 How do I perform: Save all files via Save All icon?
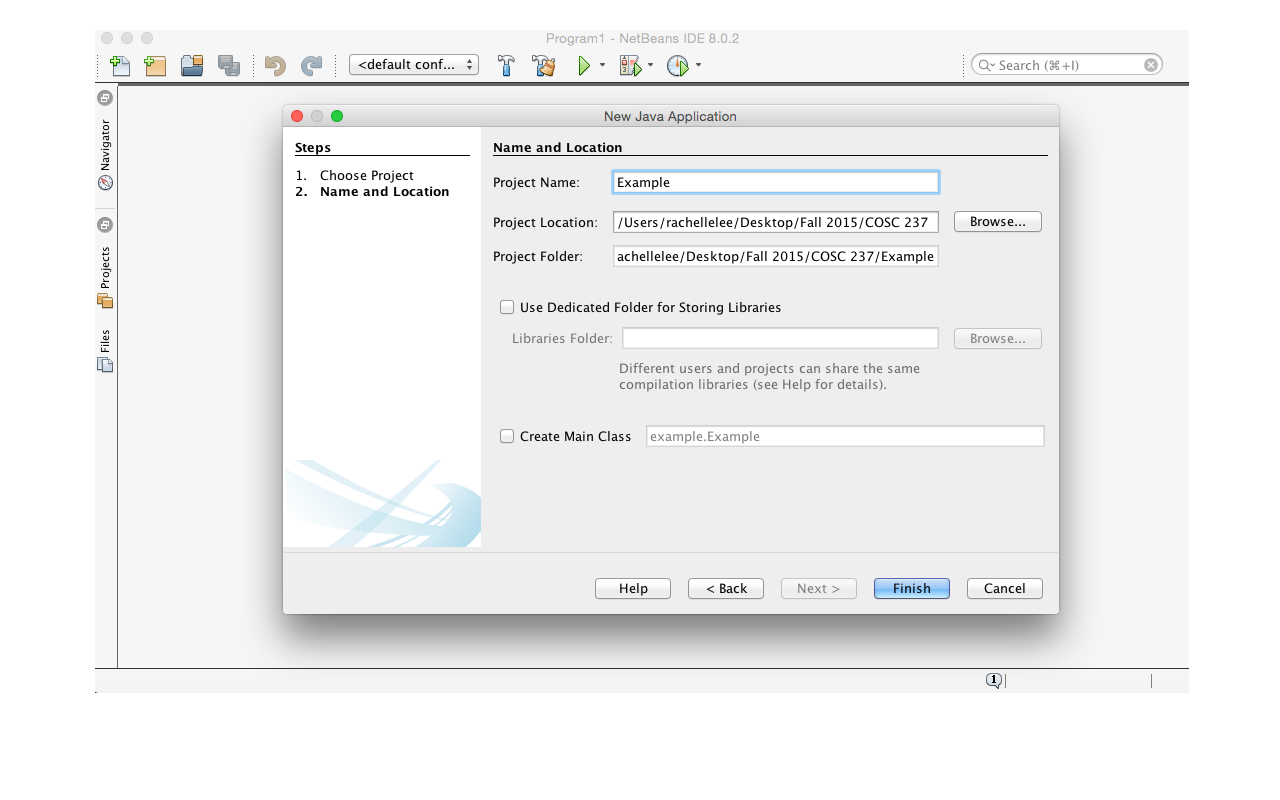click(229, 65)
